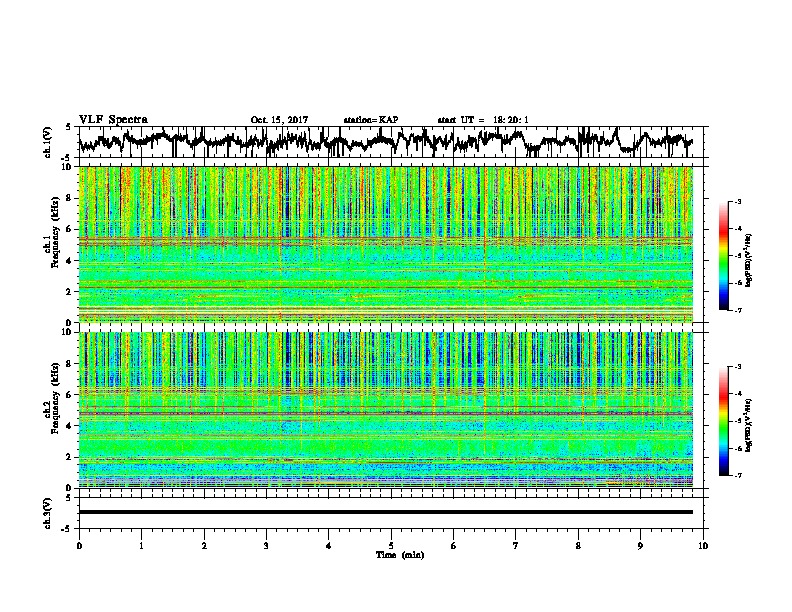Click time axis tick label "10"
792x612 pixels.
(x=703, y=546)
